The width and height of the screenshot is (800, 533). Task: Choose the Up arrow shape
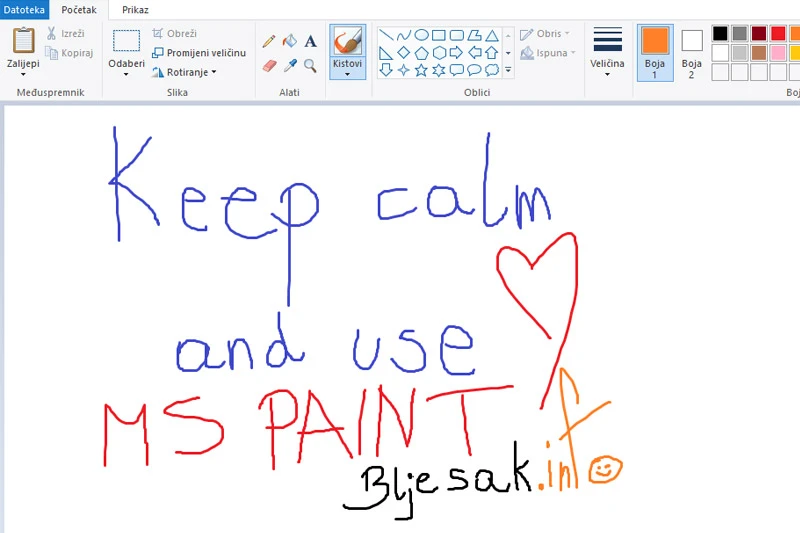pos(492,53)
